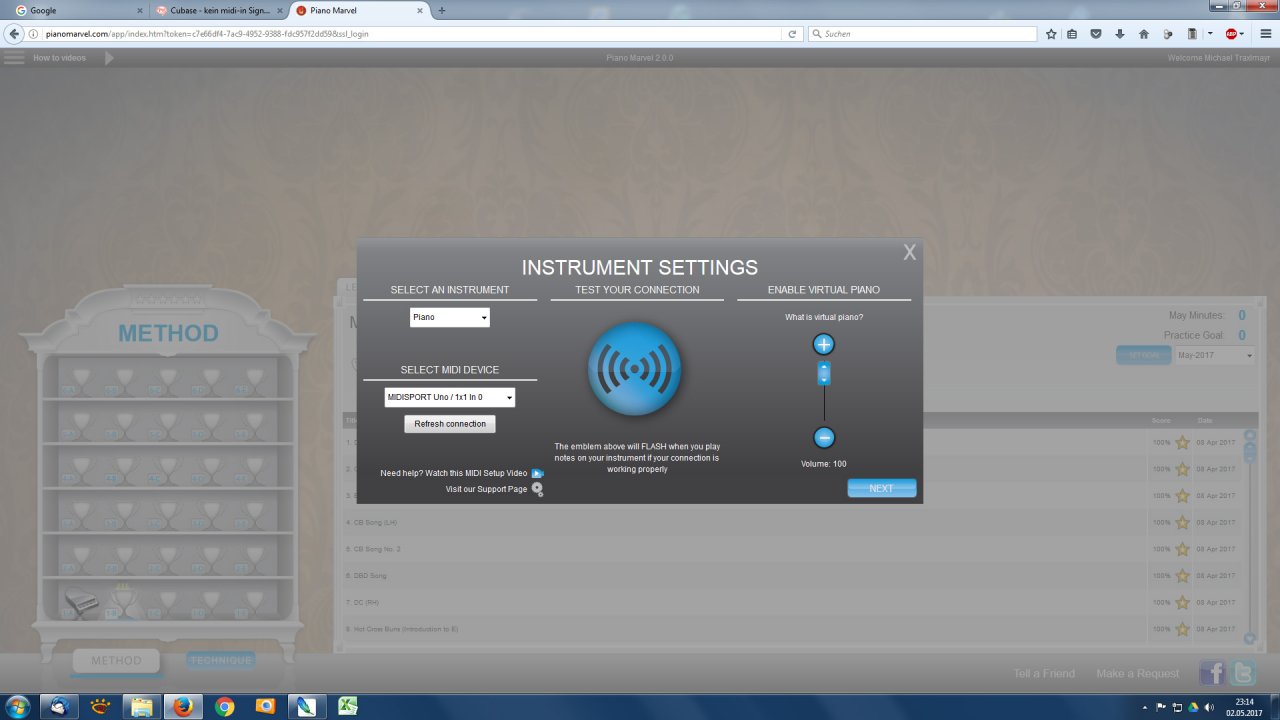Viewport: 1280px width, 720px height.
Task: Go to the Firefox home page
Action: (1144, 34)
